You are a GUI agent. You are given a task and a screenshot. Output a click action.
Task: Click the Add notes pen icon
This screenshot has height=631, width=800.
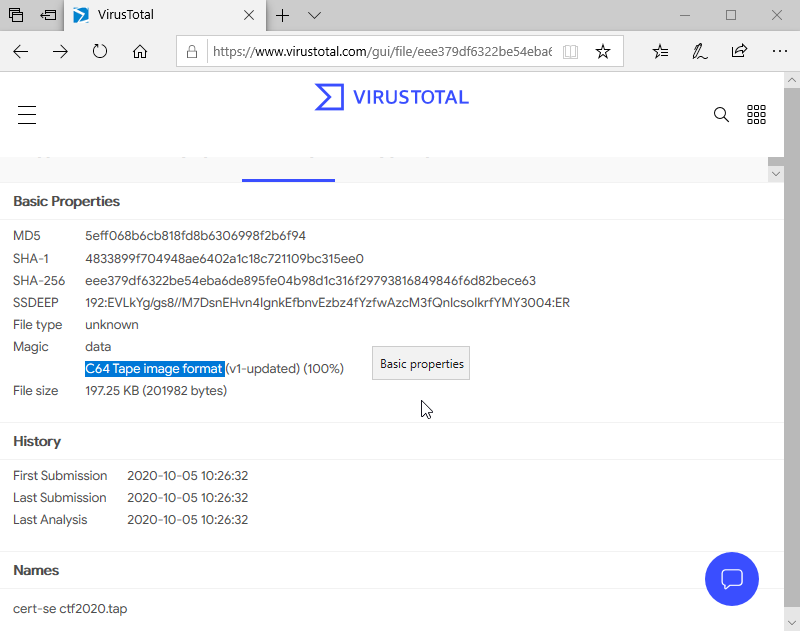[x=700, y=51]
